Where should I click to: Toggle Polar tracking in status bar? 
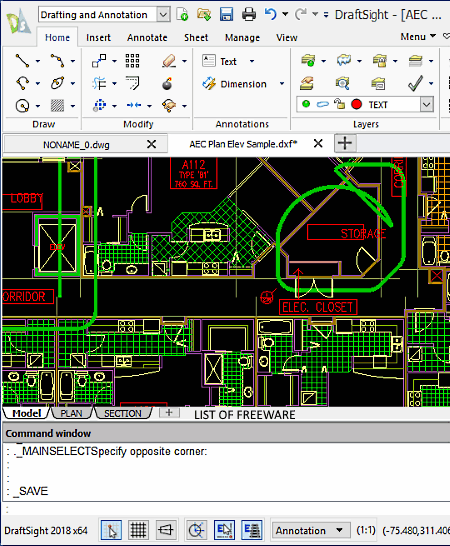coord(196,530)
